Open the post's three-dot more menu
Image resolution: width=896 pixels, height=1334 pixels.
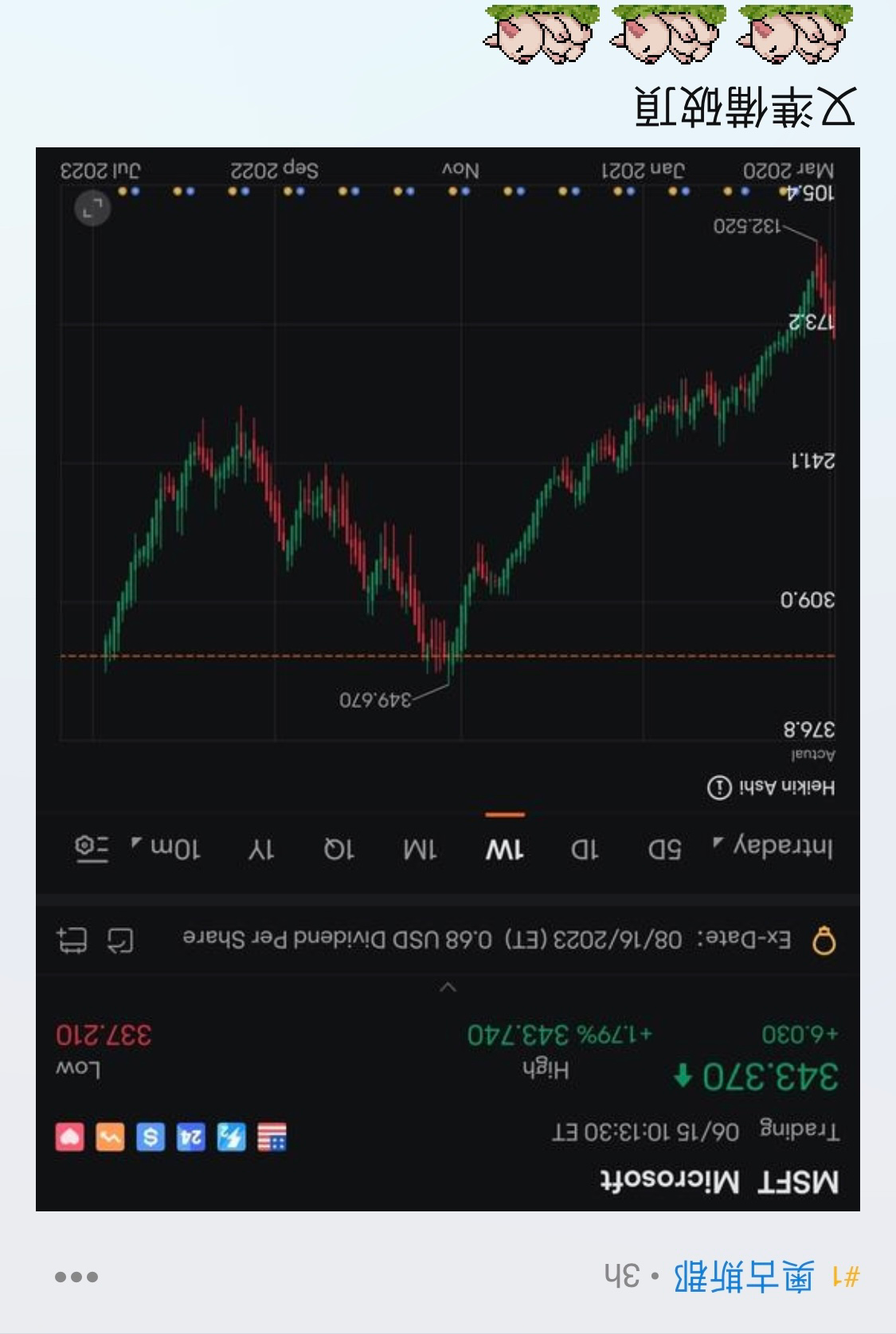76,1277
